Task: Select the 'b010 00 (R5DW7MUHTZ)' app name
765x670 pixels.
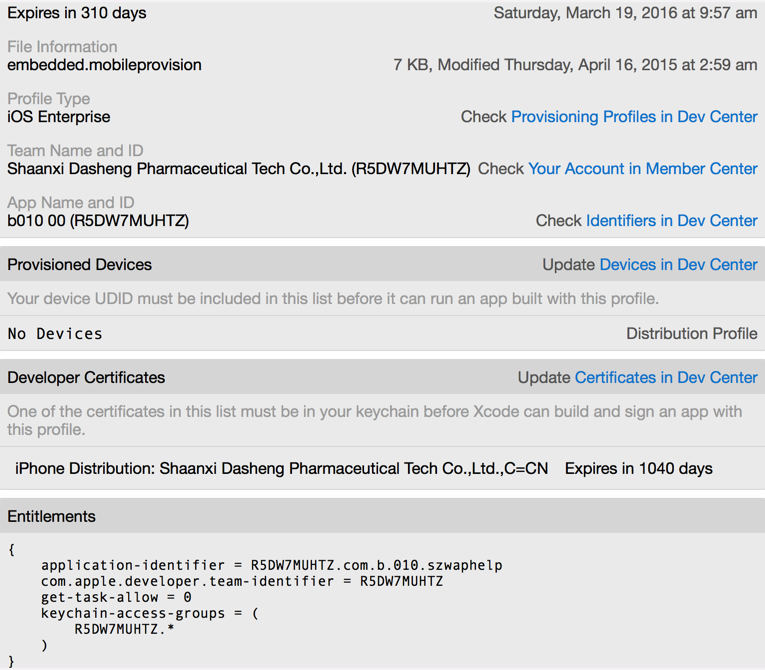Action: [x=98, y=221]
